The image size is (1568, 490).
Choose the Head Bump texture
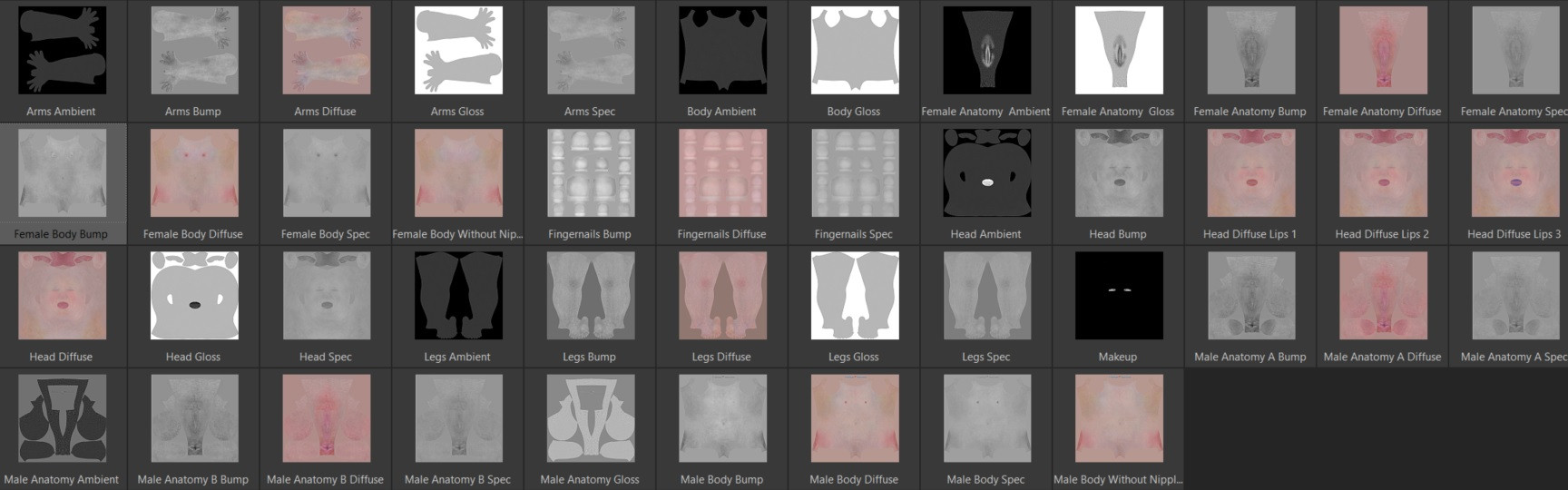tap(1120, 173)
